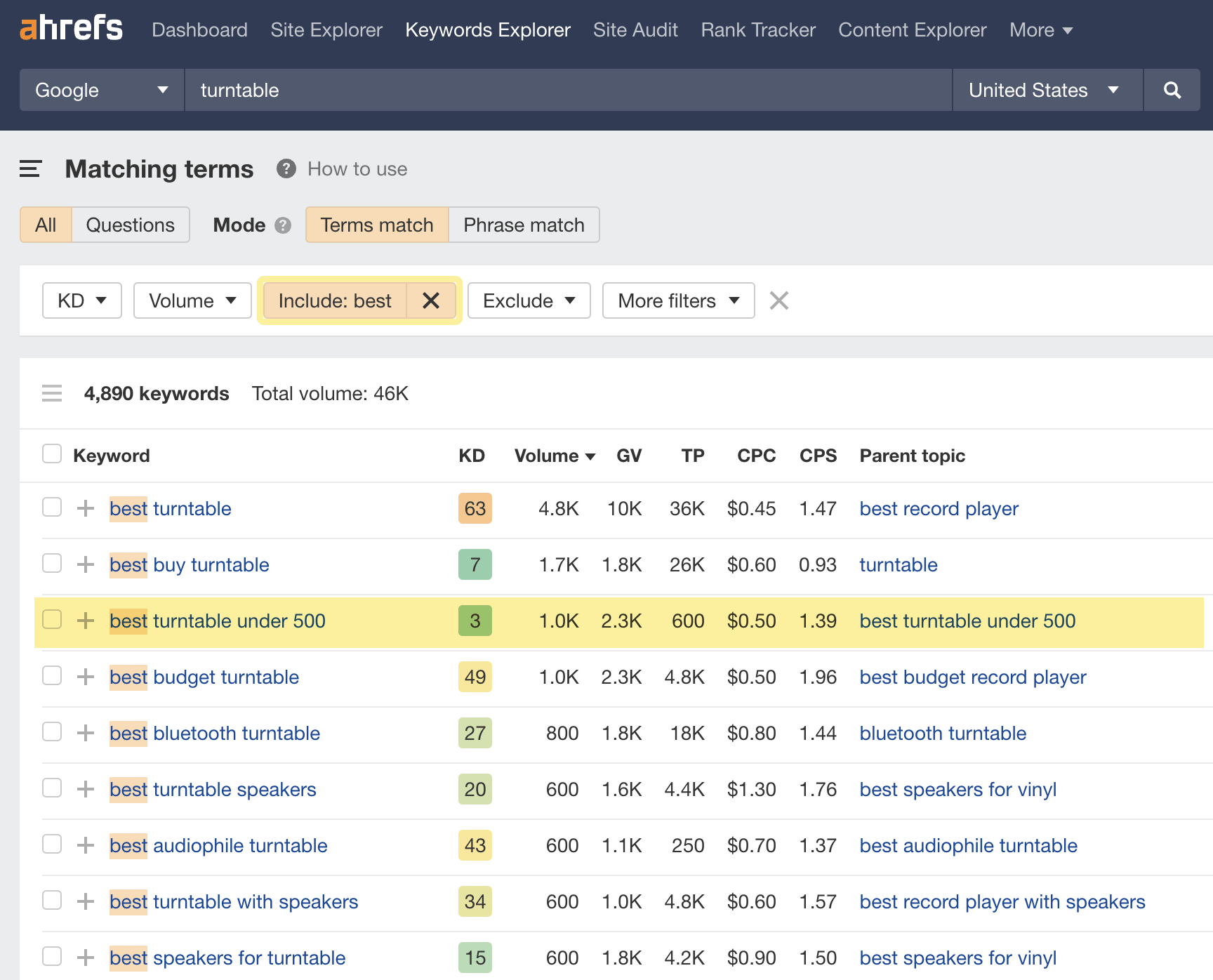Check the select-all keywords checkbox

(51, 454)
